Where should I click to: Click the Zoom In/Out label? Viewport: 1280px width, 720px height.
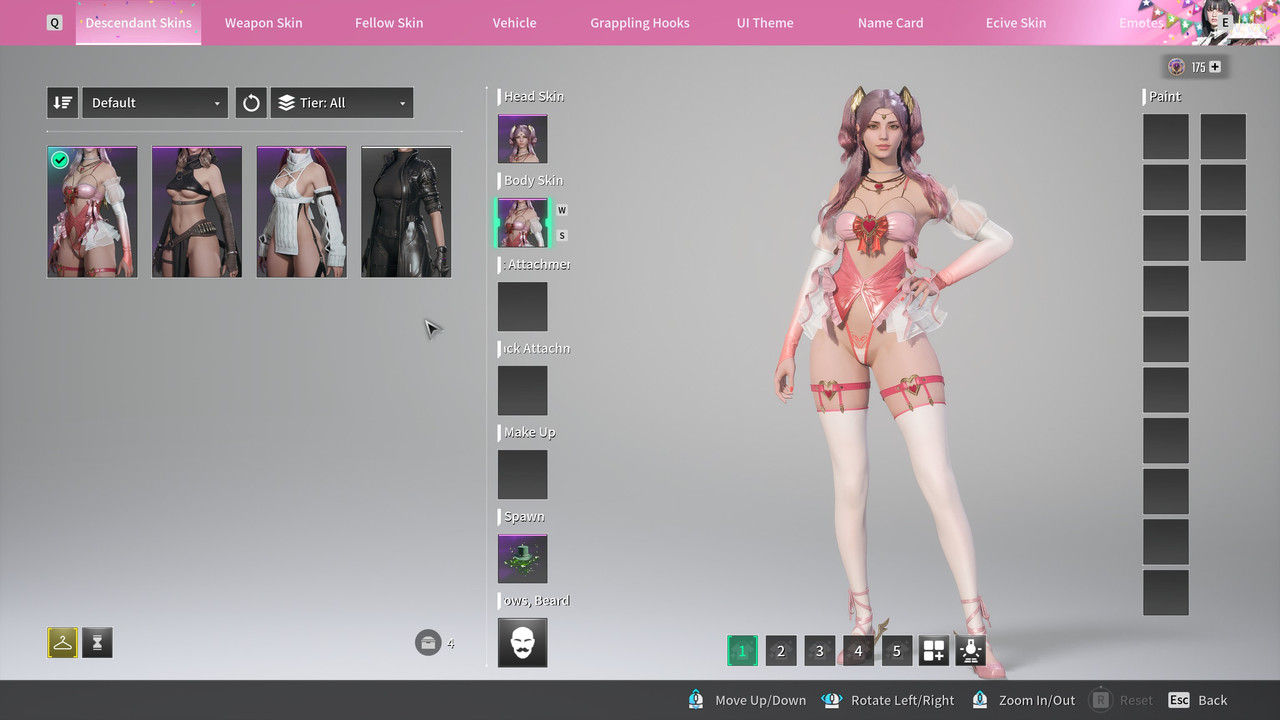[x=1037, y=700]
